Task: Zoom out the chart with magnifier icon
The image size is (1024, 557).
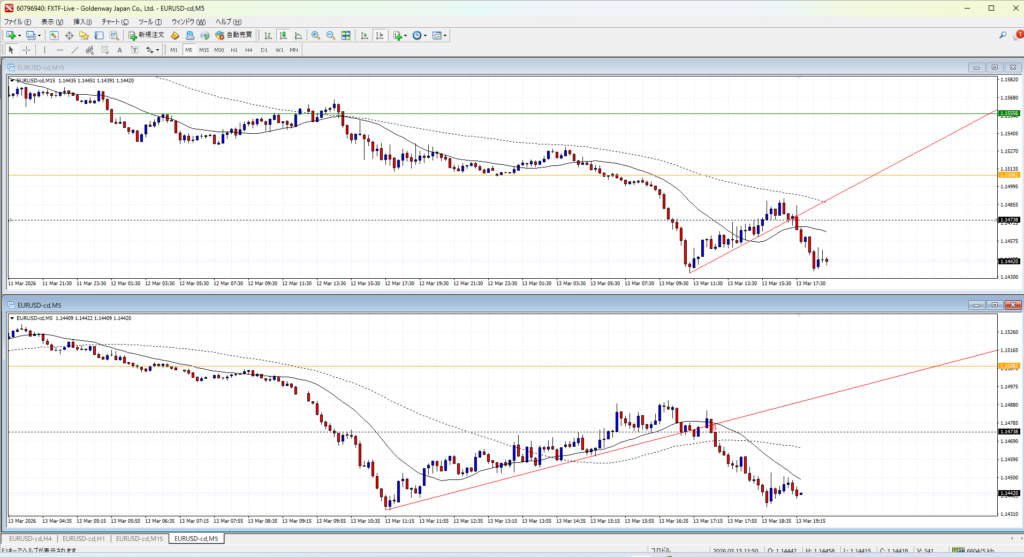Action: click(x=331, y=36)
